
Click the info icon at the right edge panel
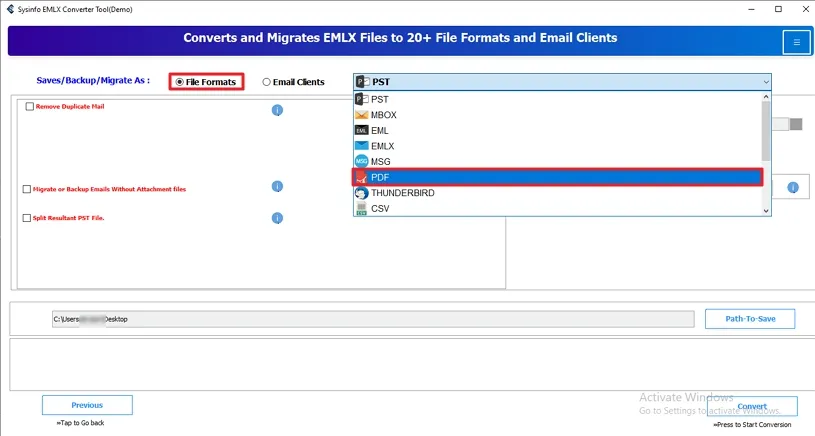pyautogui.click(x=793, y=188)
